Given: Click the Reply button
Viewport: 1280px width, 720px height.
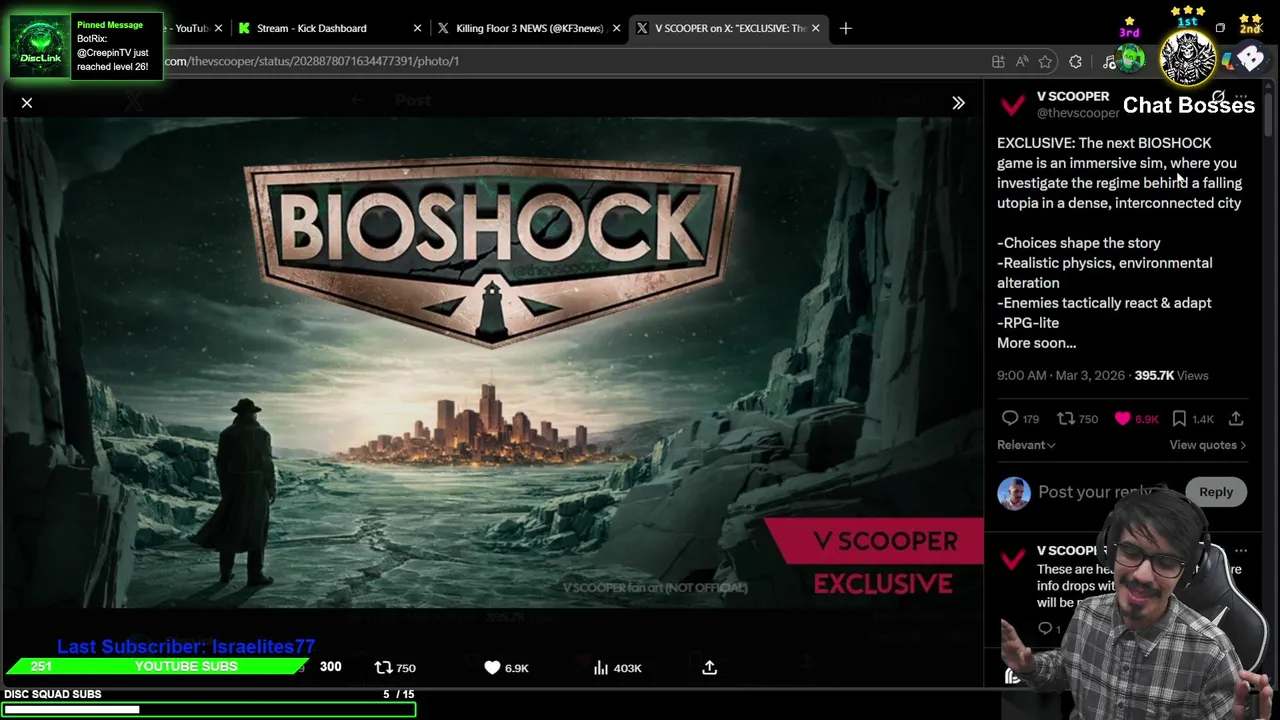Looking at the screenshot, I should click(x=1216, y=492).
